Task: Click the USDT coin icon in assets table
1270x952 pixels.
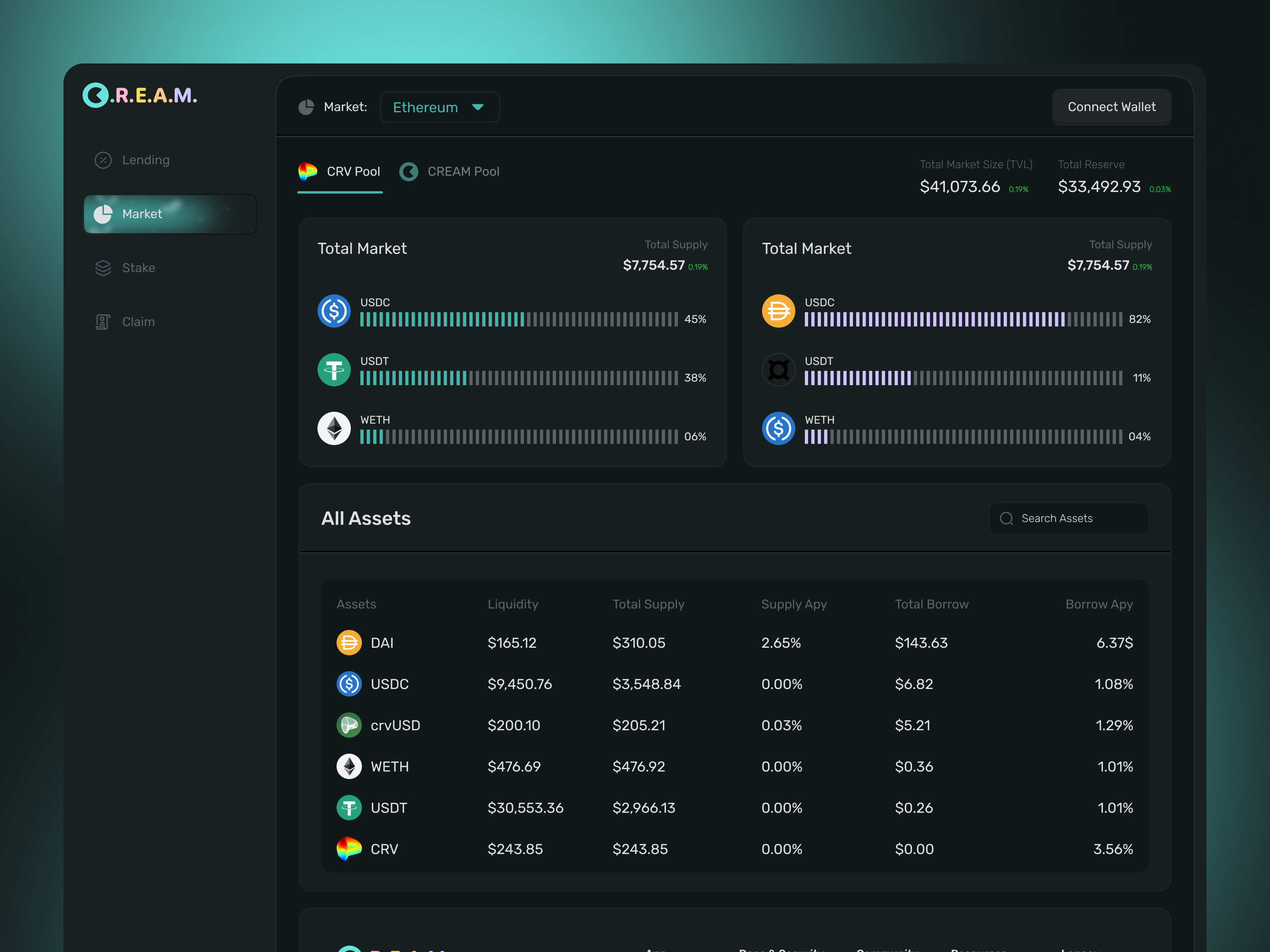Action: [x=349, y=808]
